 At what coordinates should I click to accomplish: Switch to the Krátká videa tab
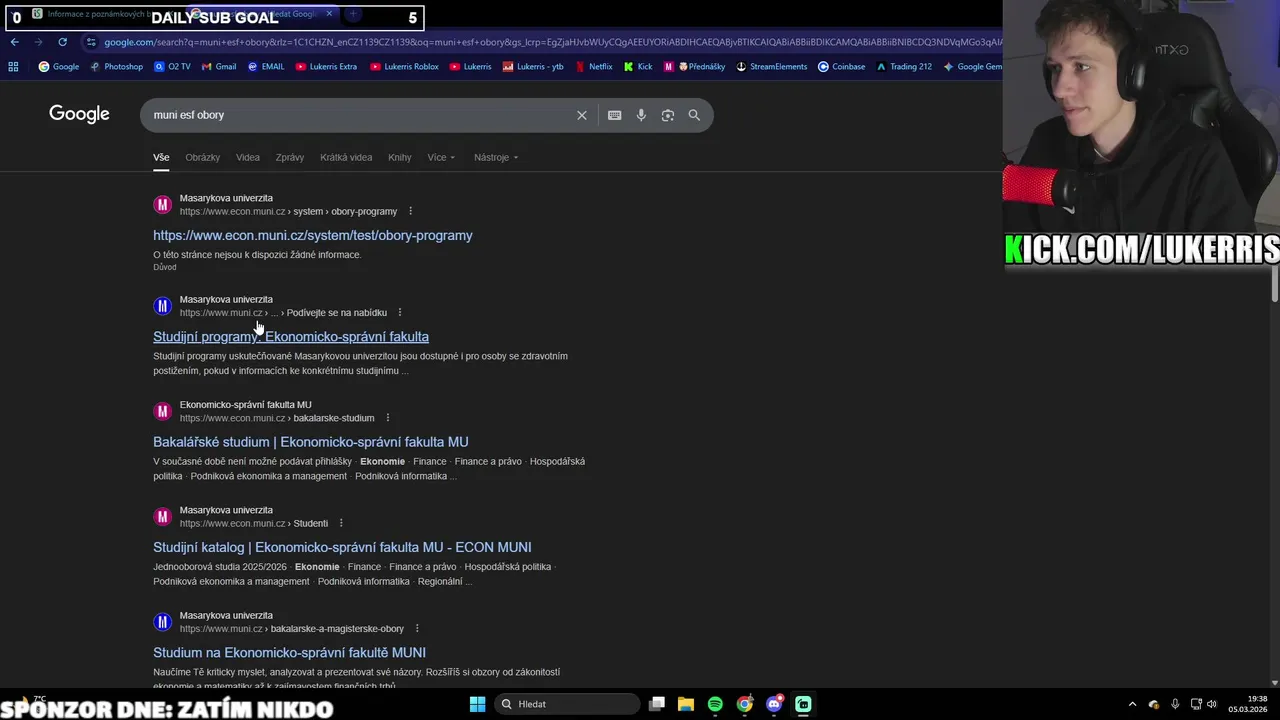[x=346, y=157]
